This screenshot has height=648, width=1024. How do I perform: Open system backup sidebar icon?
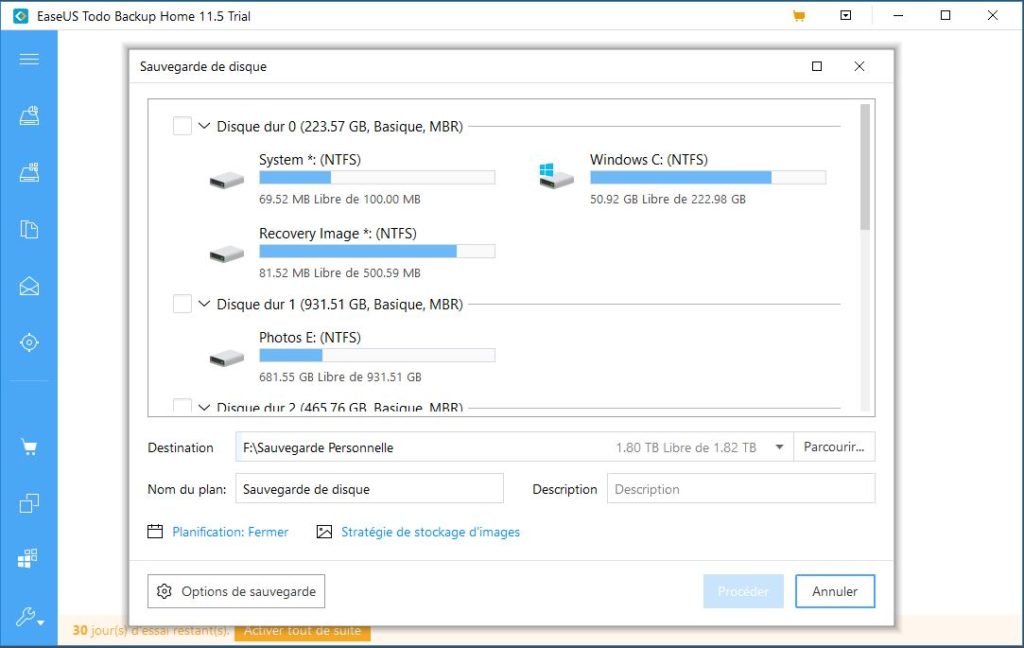click(x=29, y=172)
